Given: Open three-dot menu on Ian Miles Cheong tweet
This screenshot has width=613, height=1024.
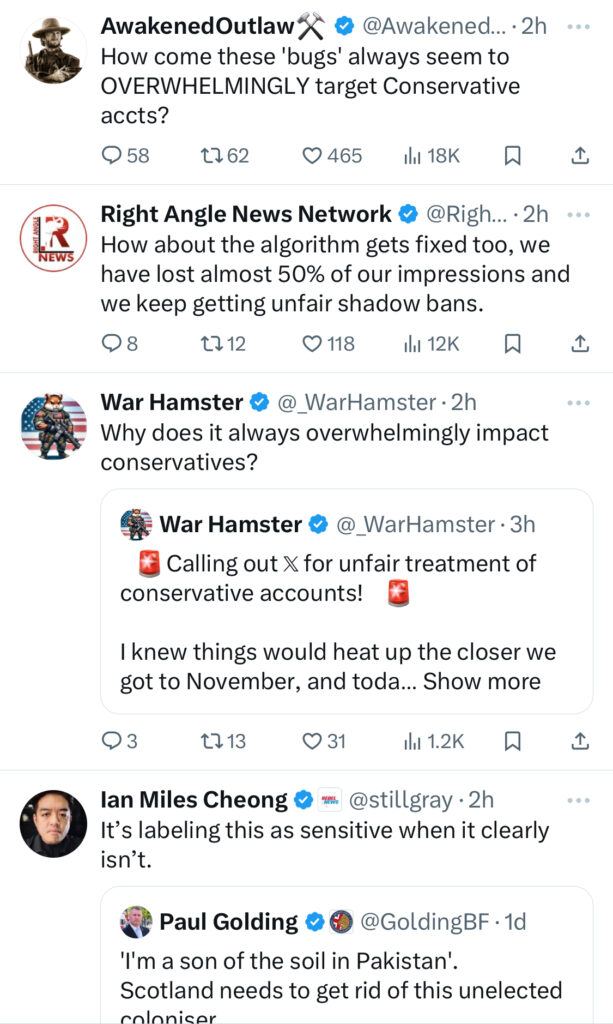Looking at the screenshot, I should [x=578, y=800].
